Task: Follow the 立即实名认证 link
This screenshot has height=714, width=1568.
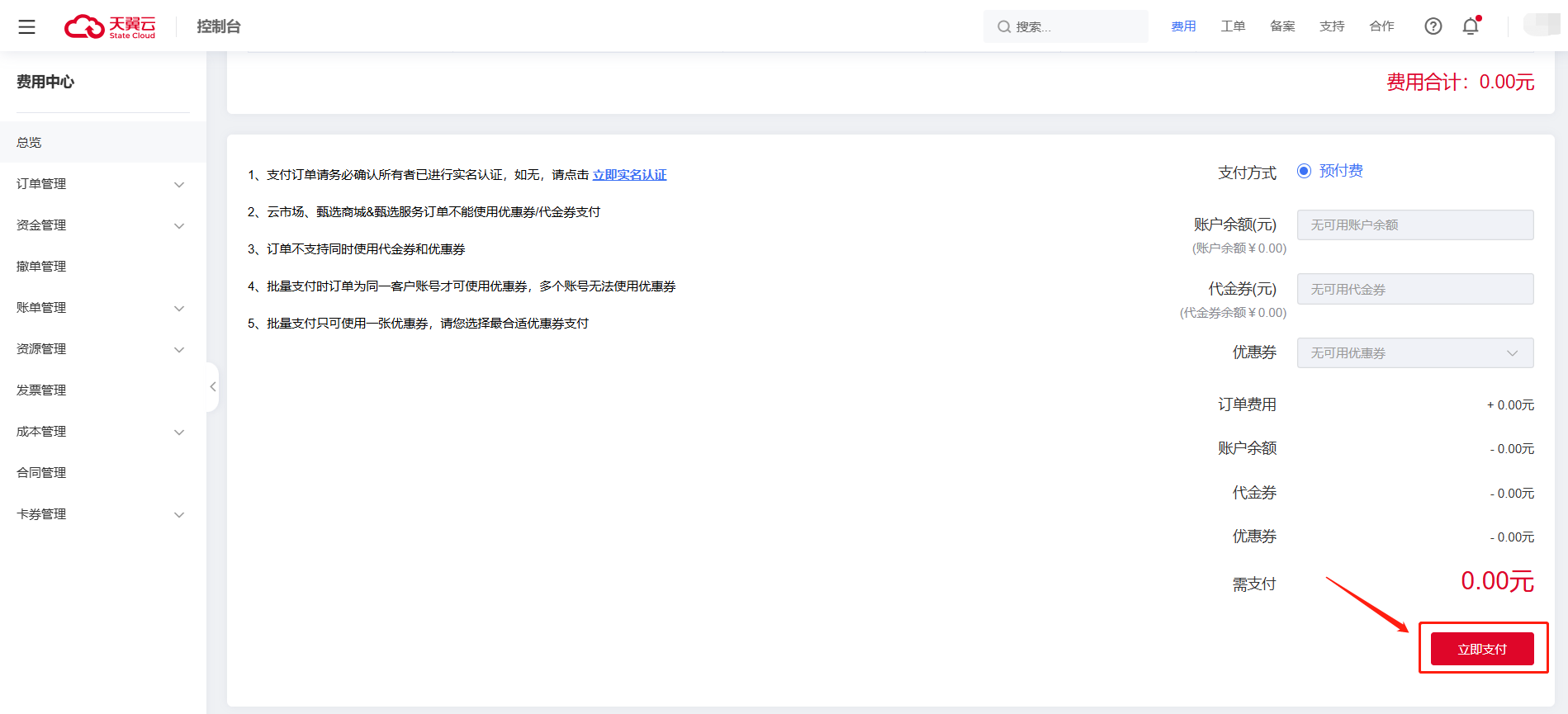Action: click(629, 175)
